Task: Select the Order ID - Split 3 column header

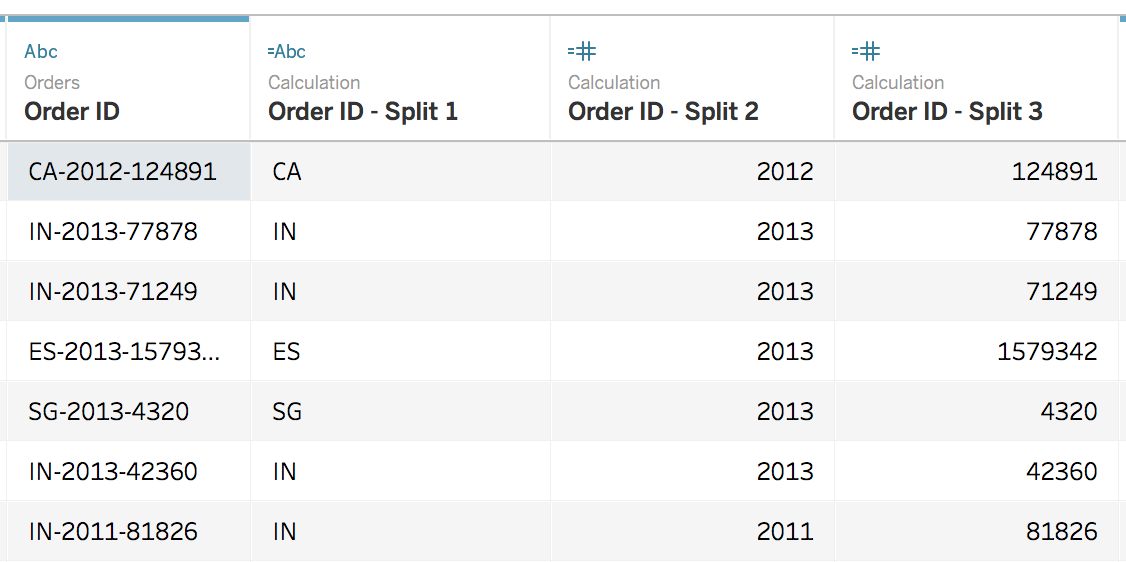Action: click(x=947, y=112)
